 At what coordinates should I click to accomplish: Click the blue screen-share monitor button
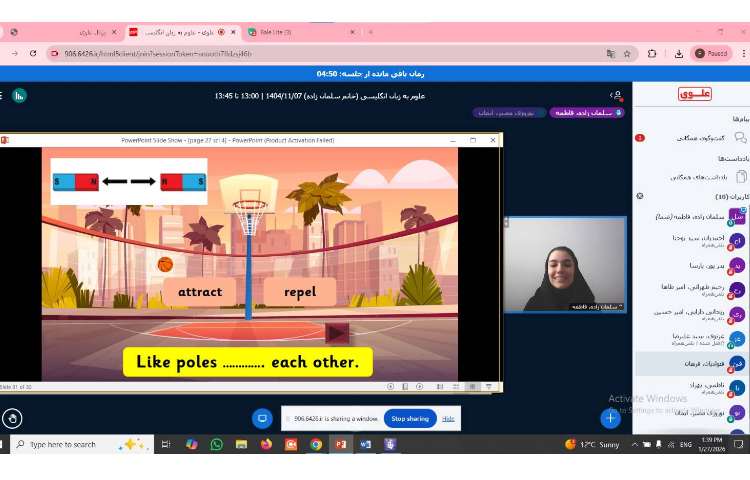(x=262, y=418)
